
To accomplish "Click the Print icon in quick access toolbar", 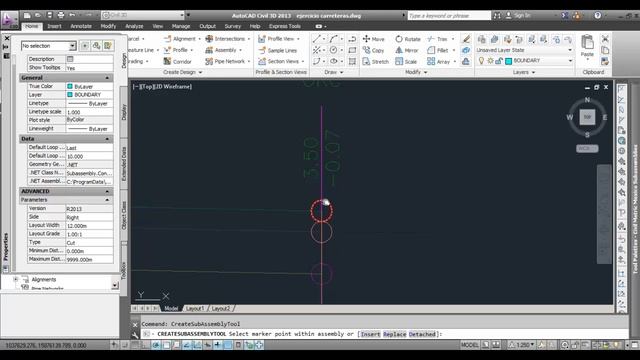I will point(61,15).
